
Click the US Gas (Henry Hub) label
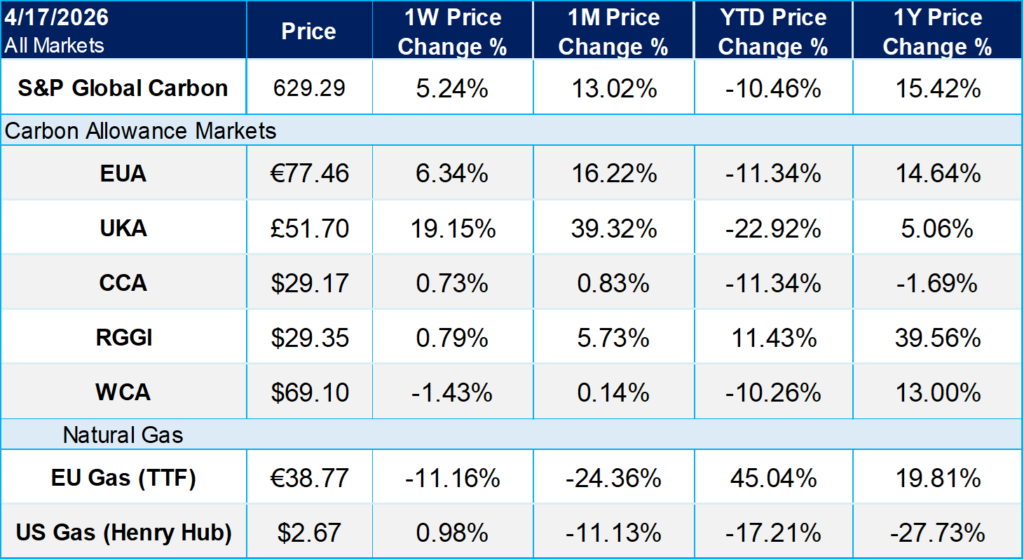tap(123, 533)
